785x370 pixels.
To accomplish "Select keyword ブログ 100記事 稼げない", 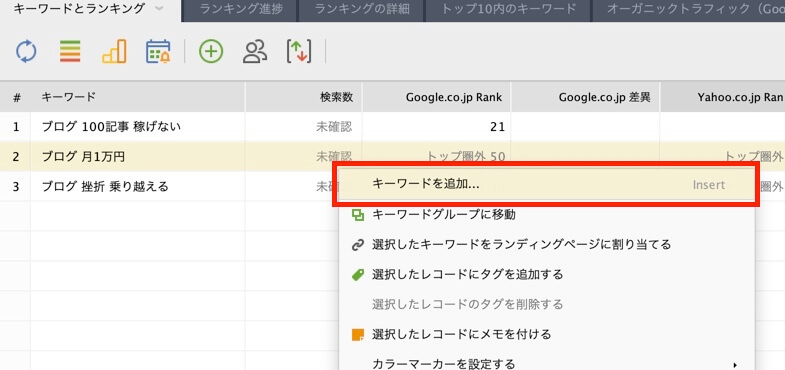I will 111,127.
